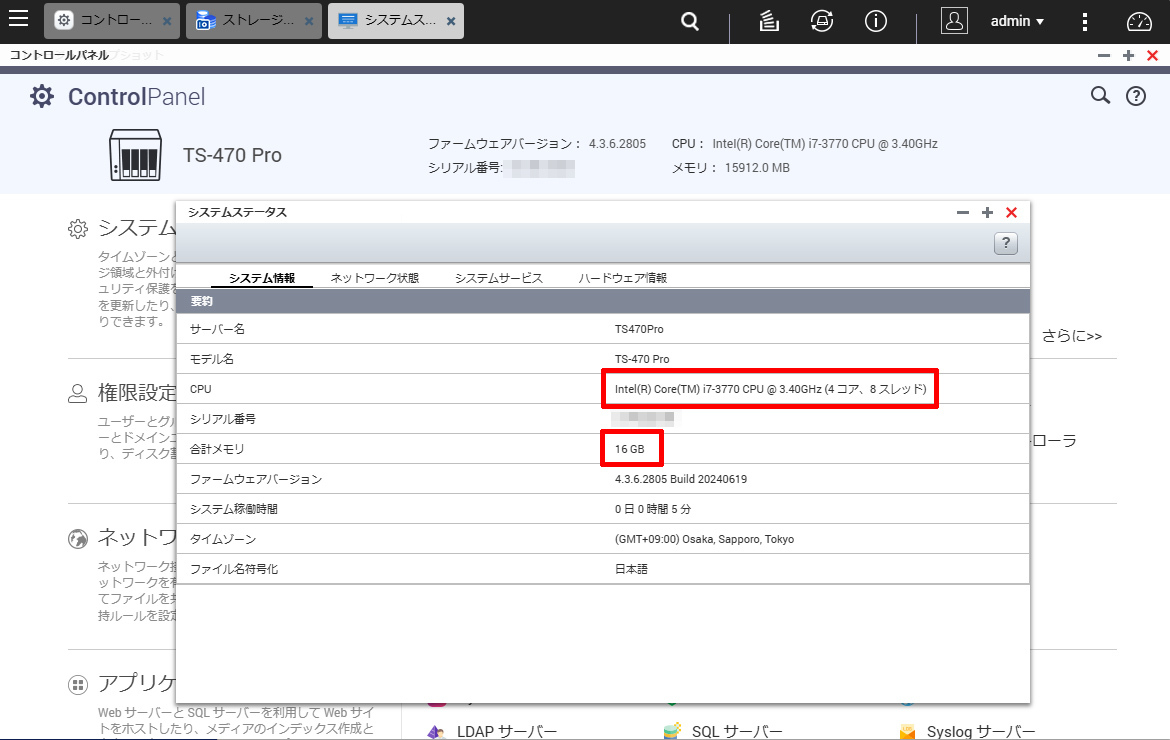
Task: Click the TS-470 Pro NAS device icon
Action: [x=135, y=155]
